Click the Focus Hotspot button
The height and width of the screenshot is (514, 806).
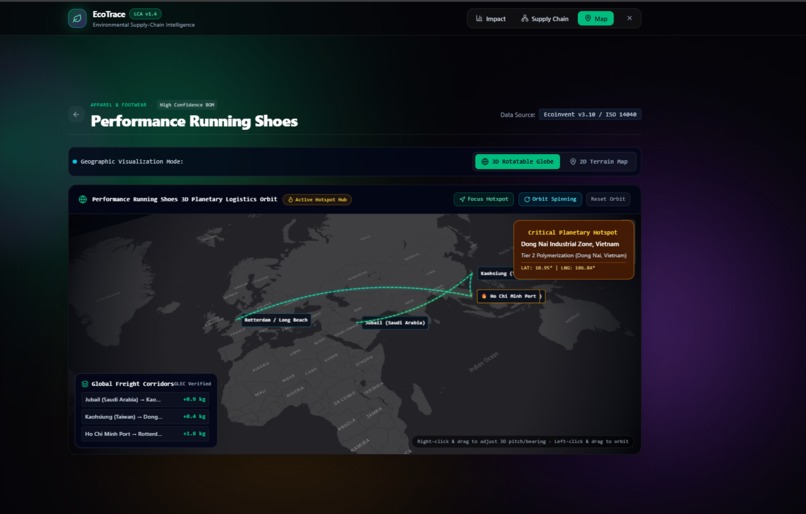484,199
